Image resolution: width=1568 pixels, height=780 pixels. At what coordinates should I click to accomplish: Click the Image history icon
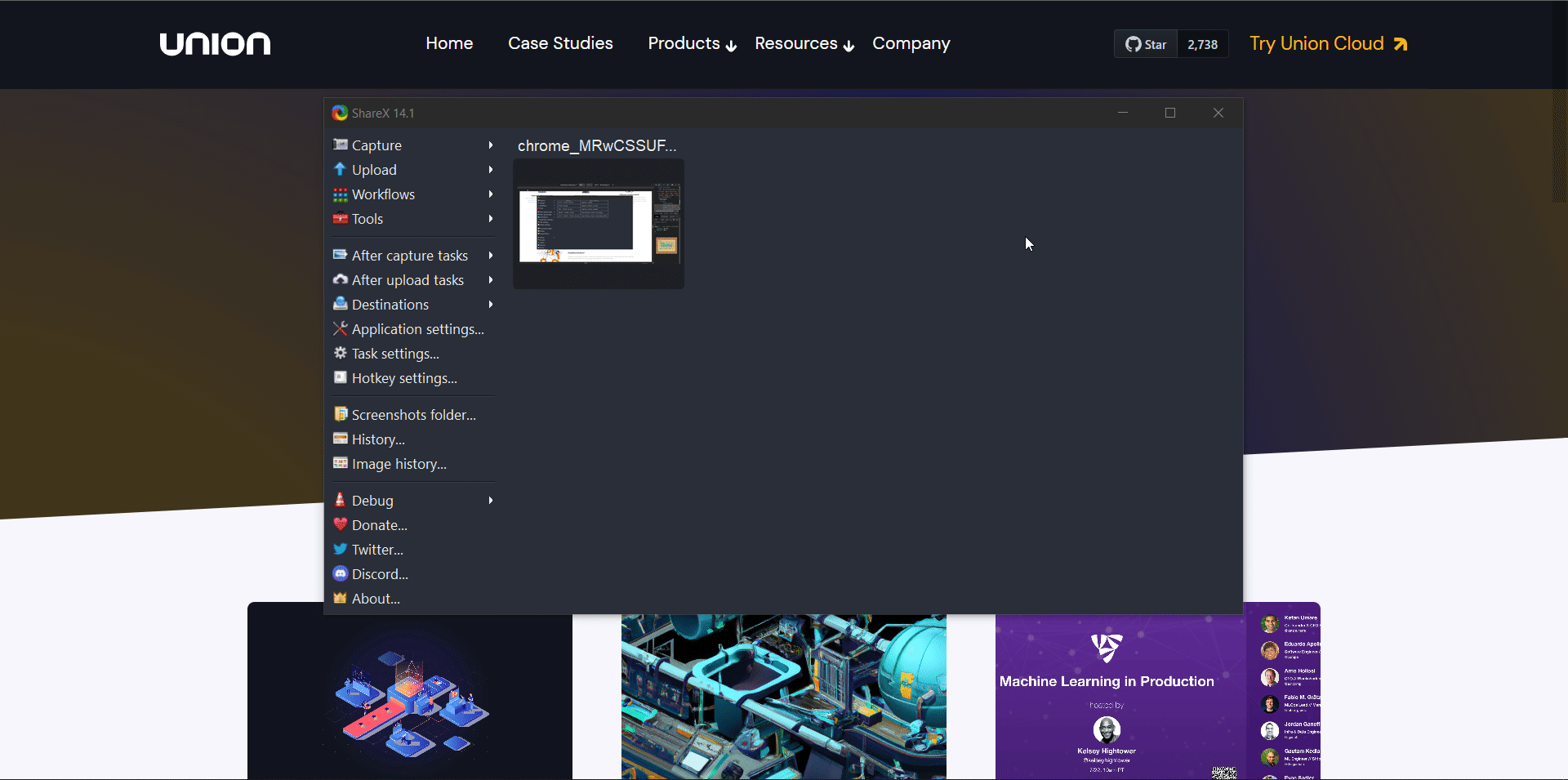click(x=341, y=463)
